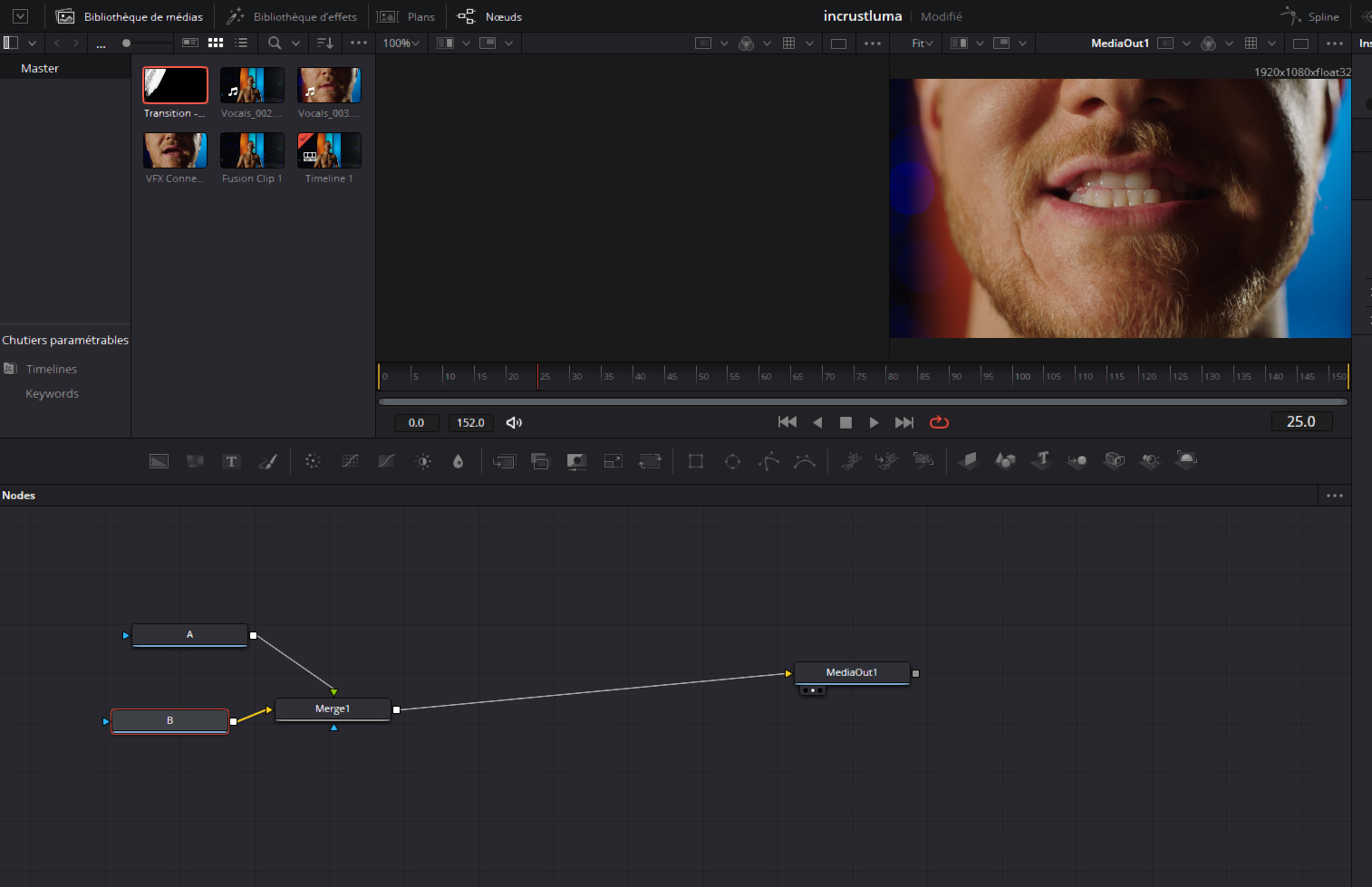
Task: Add a Color Curves node
Action: coord(350,461)
